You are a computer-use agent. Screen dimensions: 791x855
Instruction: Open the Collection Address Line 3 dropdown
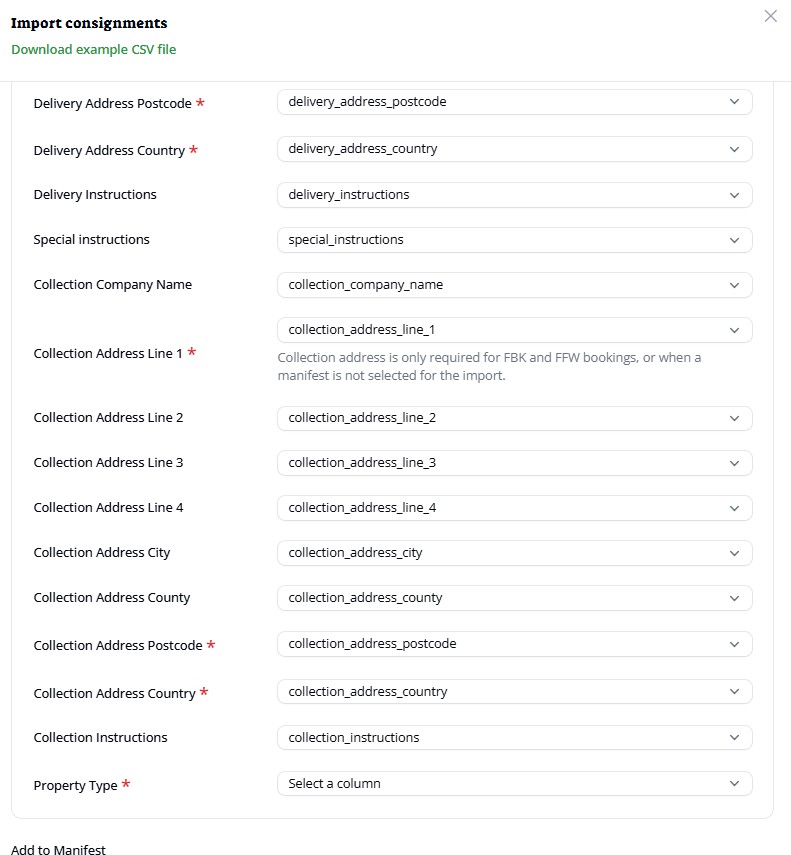coord(514,463)
